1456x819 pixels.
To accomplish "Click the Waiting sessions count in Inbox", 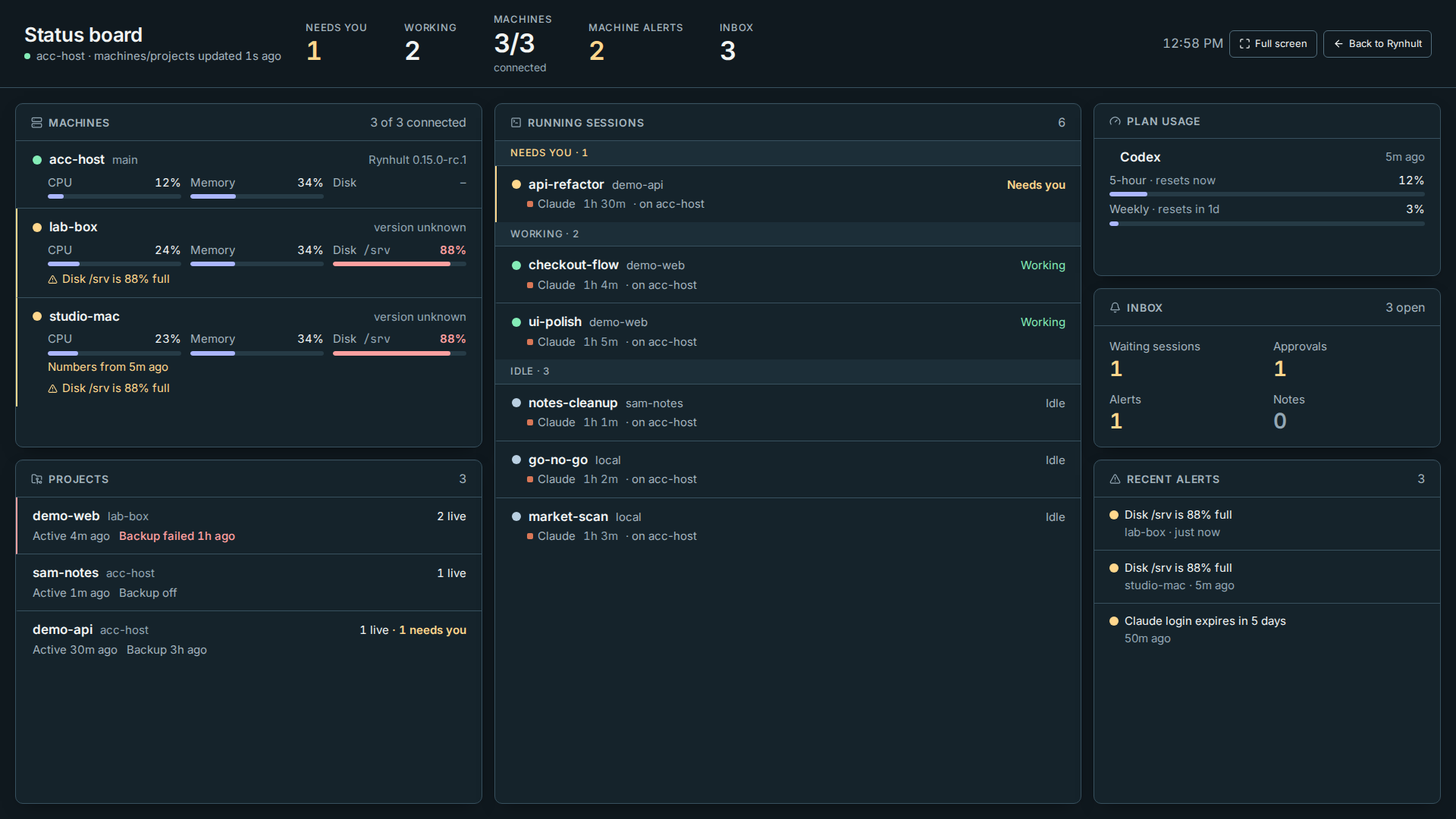I will click(1116, 369).
